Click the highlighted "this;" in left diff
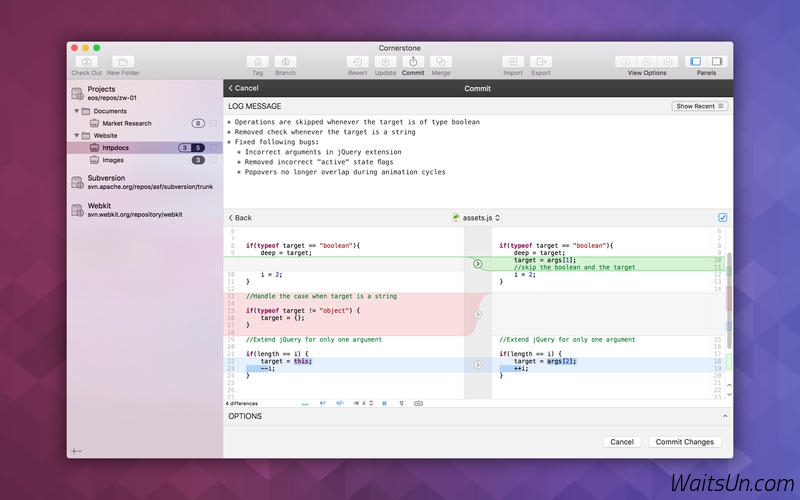Image resolution: width=800 pixels, height=500 pixels. [x=303, y=361]
